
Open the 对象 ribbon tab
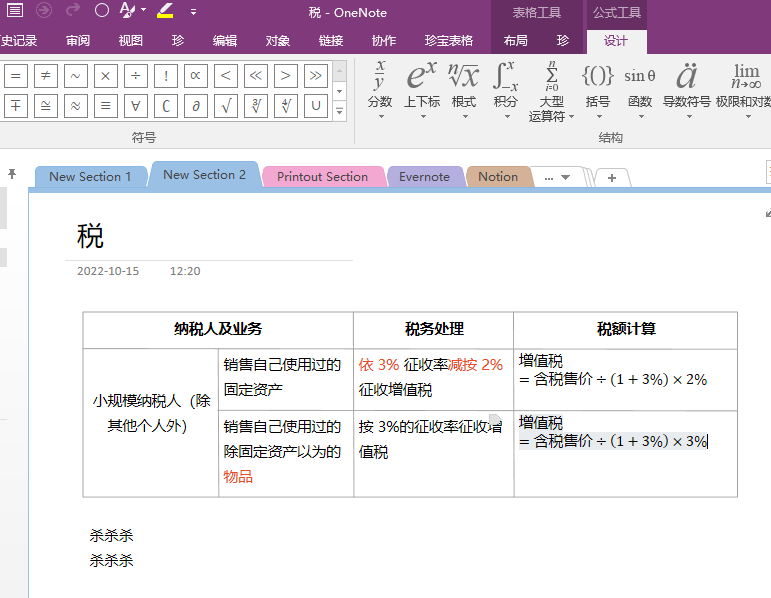[278, 40]
